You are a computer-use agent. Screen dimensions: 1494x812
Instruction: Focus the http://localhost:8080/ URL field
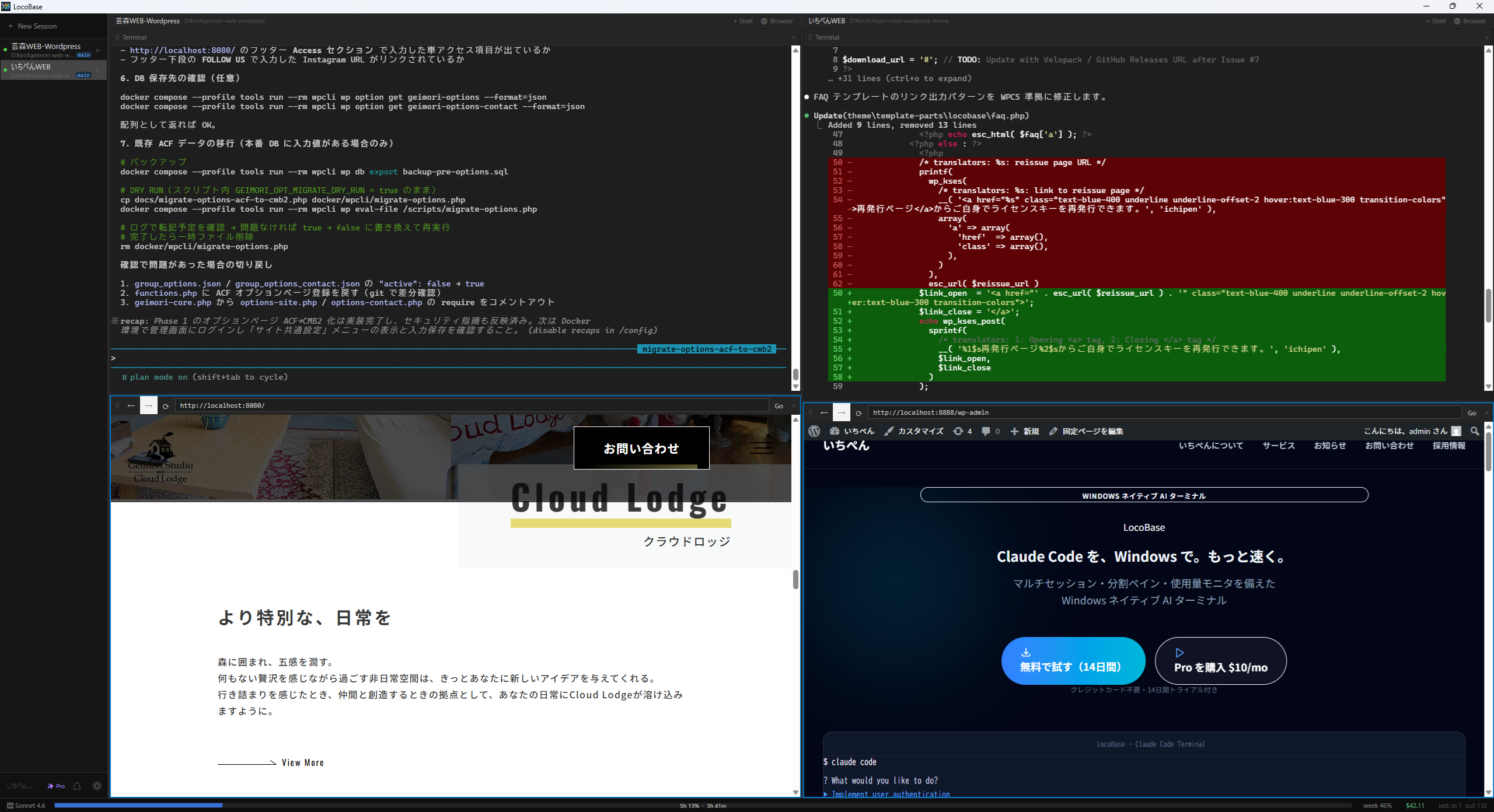[472, 405]
